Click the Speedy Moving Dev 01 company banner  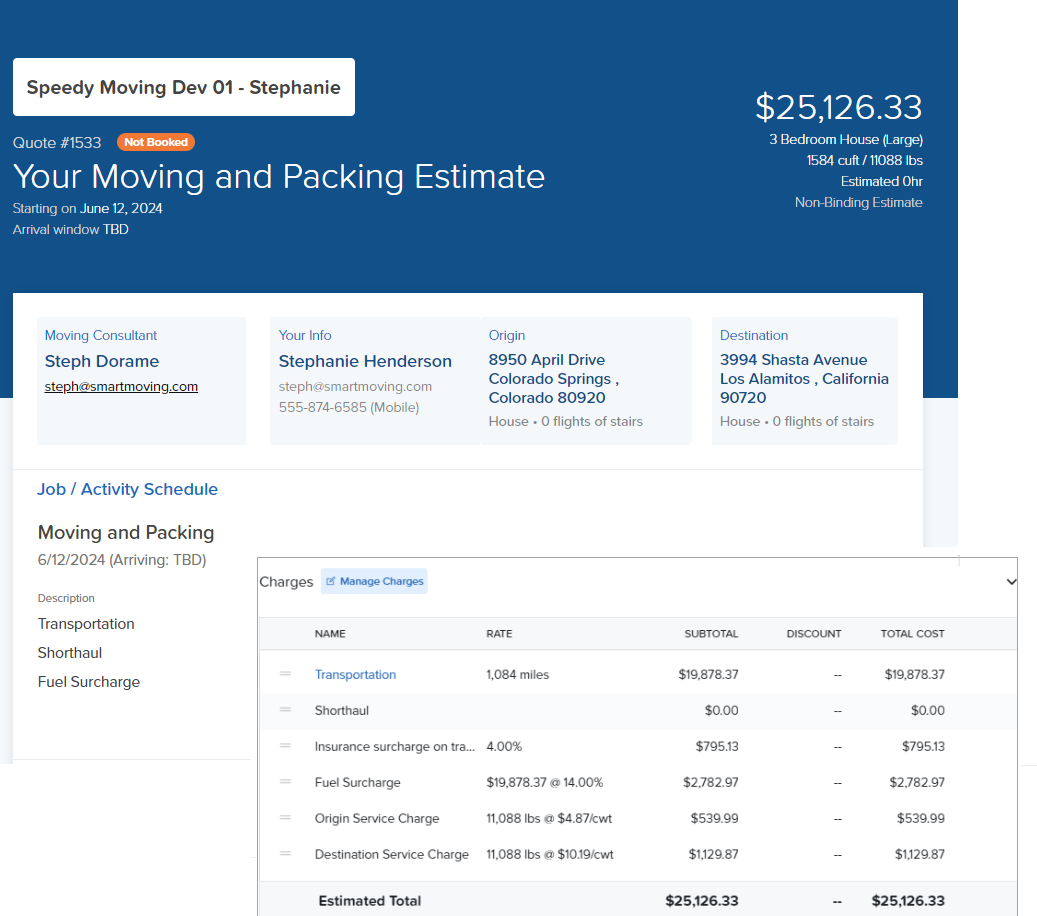[x=183, y=87]
